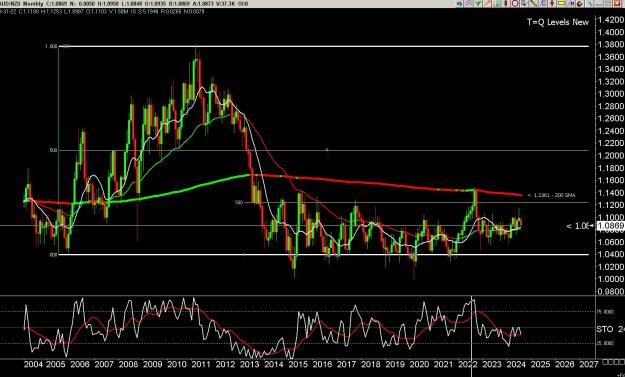Screen dimensions: 625x377
Task: Select the tan pencil drawing tool icon
Action: coord(487,4)
